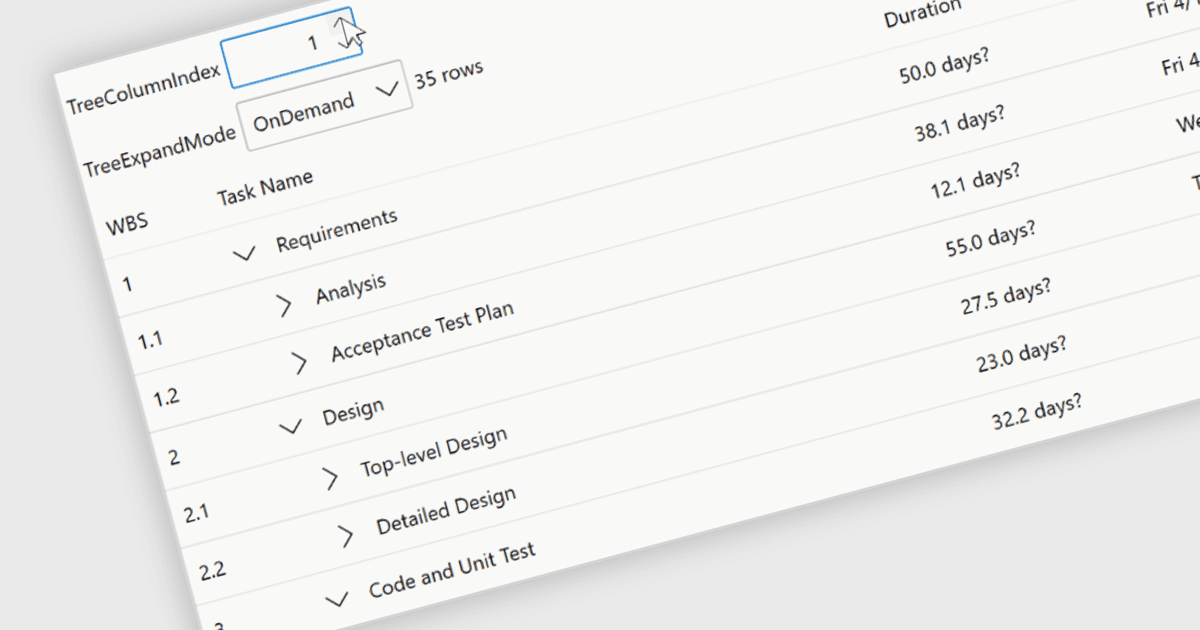Sort by the Duration column header
The height and width of the screenshot is (630, 1200).
922,14
